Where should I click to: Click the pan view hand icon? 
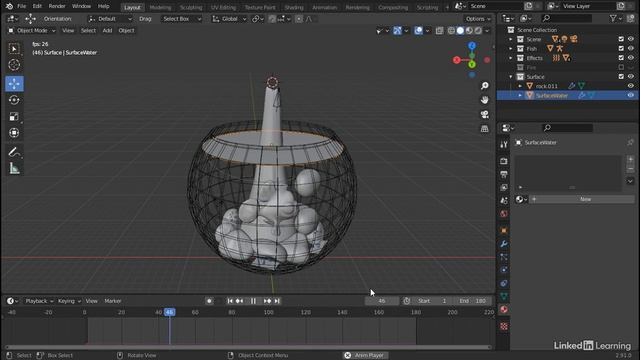click(484, 100)
